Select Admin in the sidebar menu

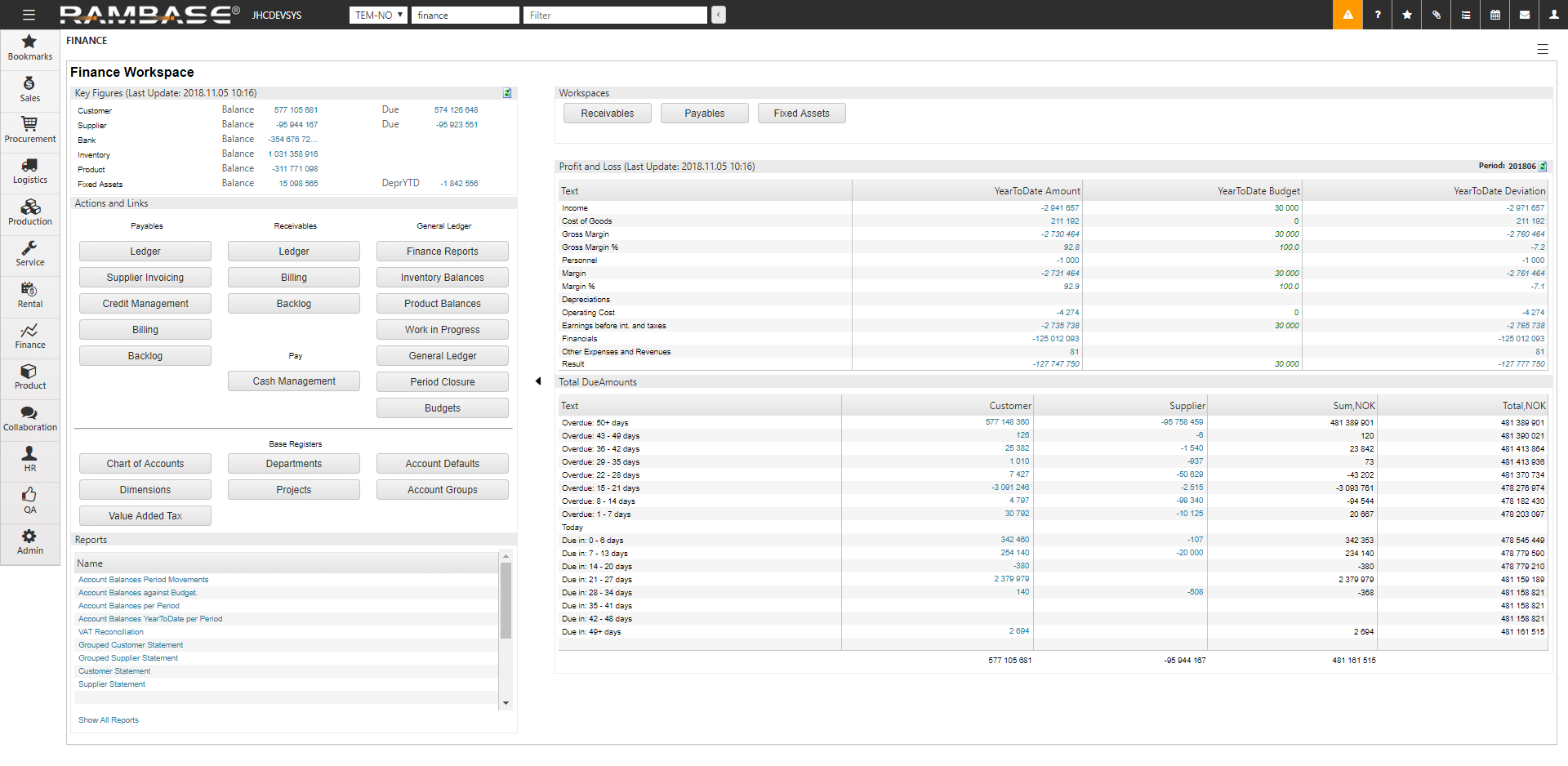30,542
